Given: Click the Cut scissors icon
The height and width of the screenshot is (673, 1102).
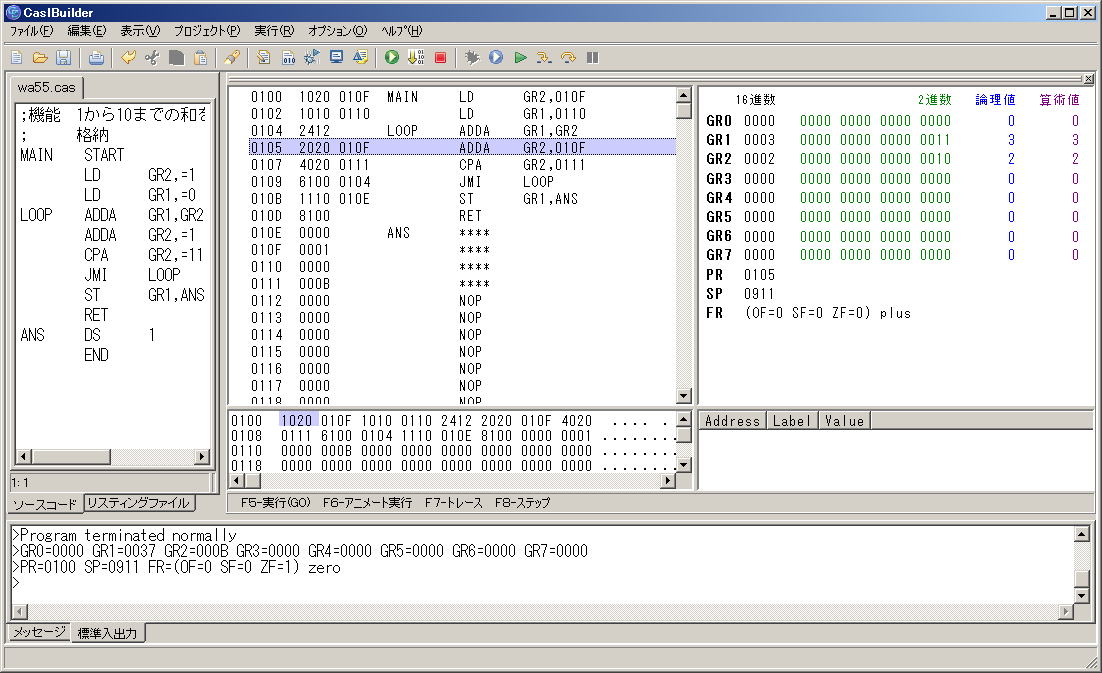Looking at the screenshot, I should tap(152, 58).
